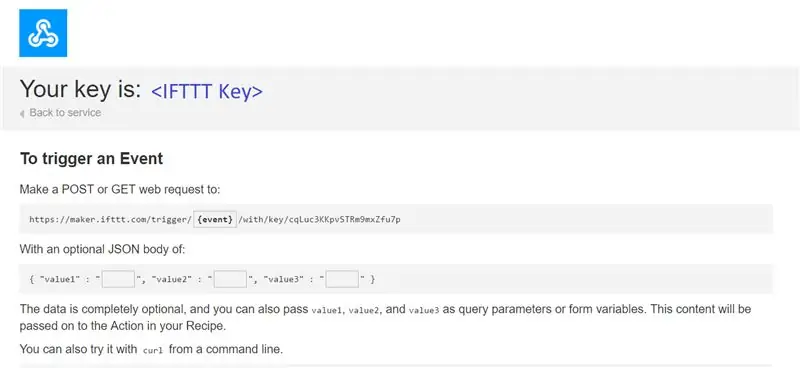Click the inline curl code word
The image size is (800, 368).
pyautogui.click(x=153, y=351)
